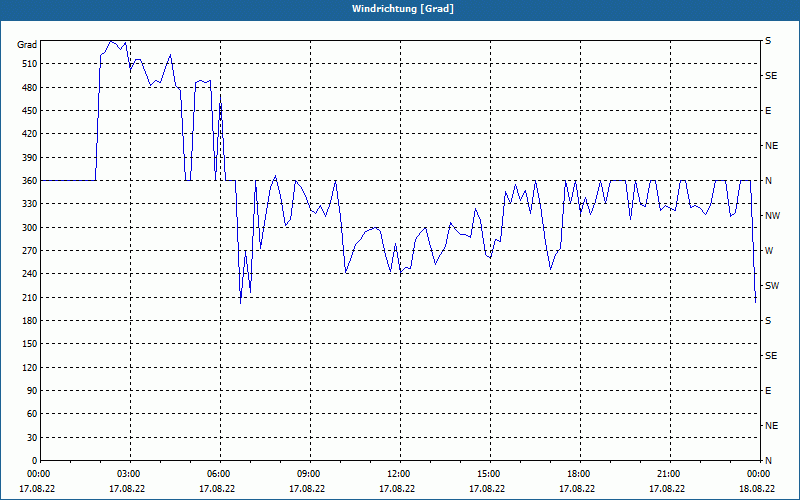Viewport: 800px width, 500px height.
Task: Choose the 300 y-axis tick label
Action: click(x=30, y=227)
